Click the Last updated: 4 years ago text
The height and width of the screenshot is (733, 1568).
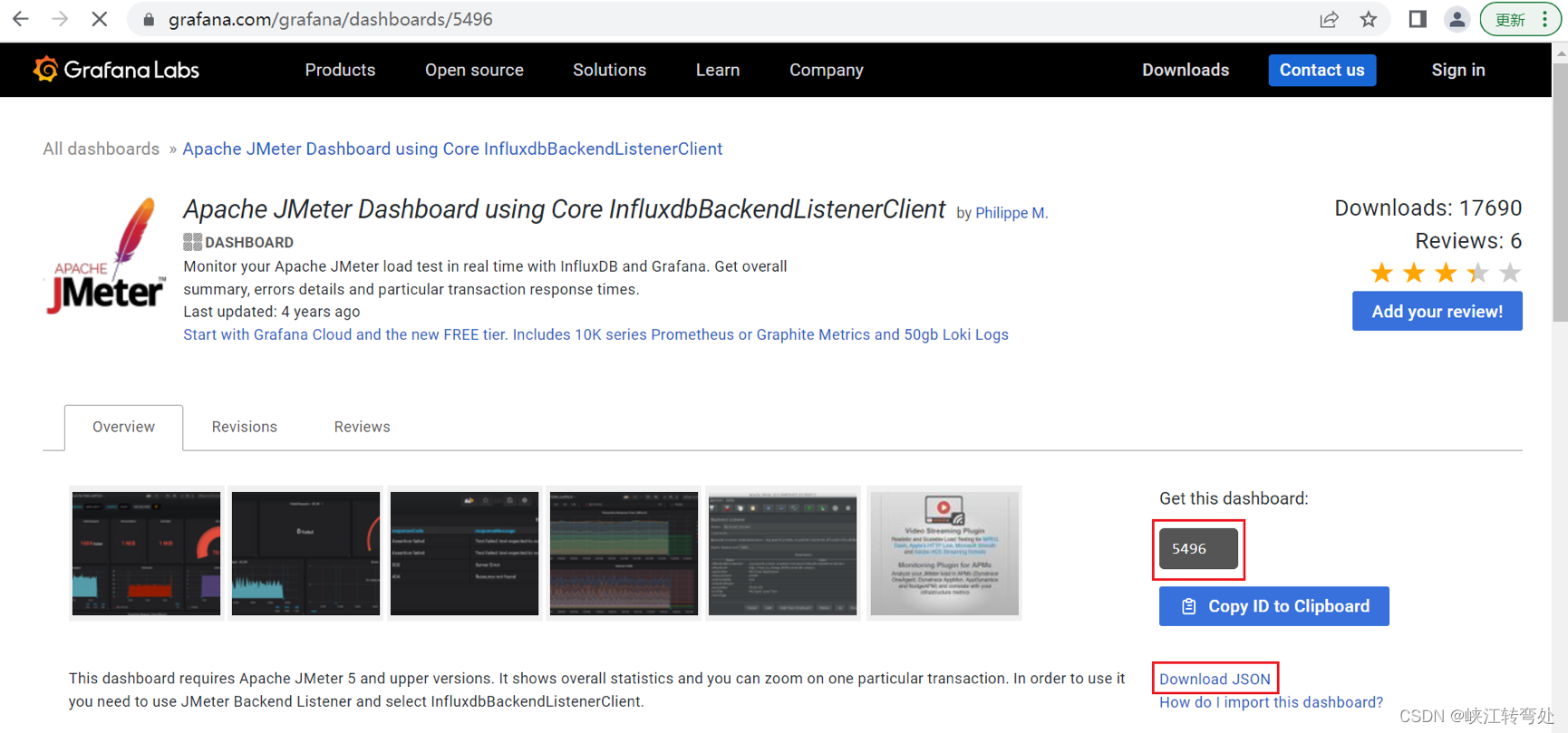point(272,312)
